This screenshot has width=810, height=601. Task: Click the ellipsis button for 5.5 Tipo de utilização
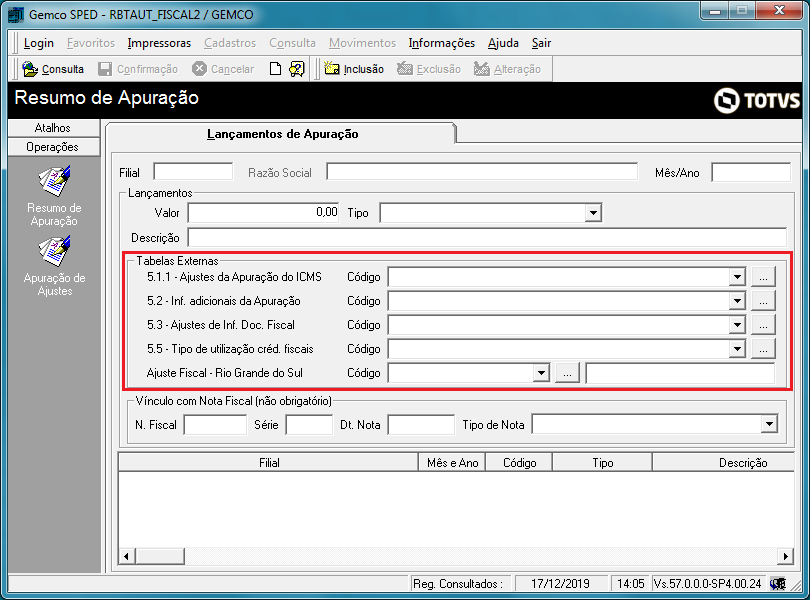(763, 349)
